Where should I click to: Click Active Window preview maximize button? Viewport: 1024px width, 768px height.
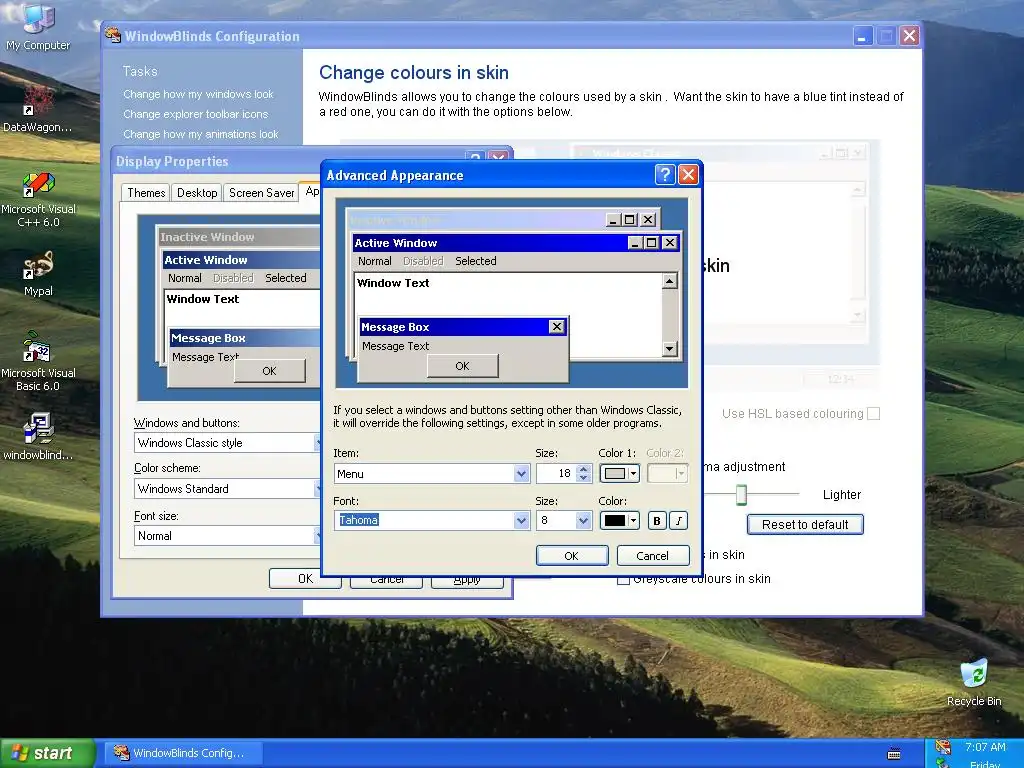tap(651, 243)
